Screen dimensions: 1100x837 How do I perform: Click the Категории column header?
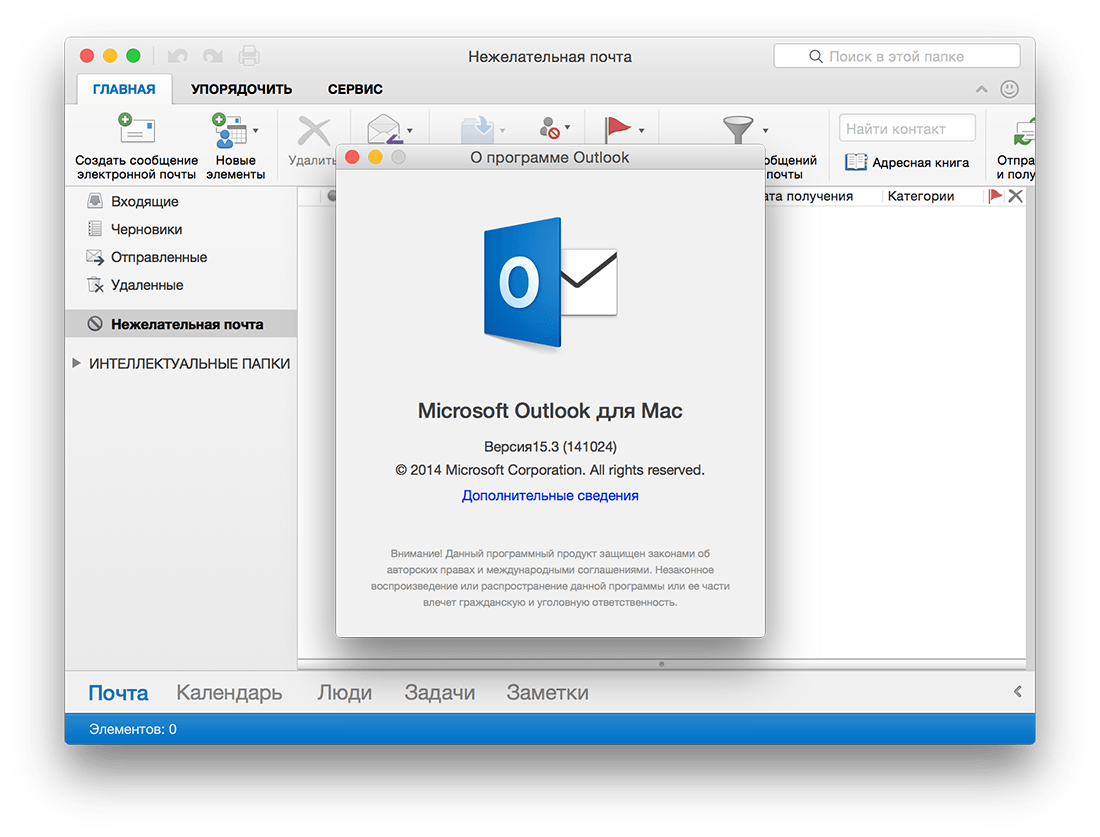[x=921, y=196]
